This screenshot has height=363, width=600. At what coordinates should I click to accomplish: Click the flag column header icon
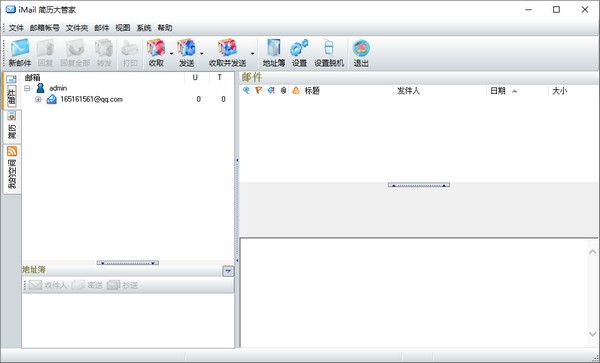[259, 90]
